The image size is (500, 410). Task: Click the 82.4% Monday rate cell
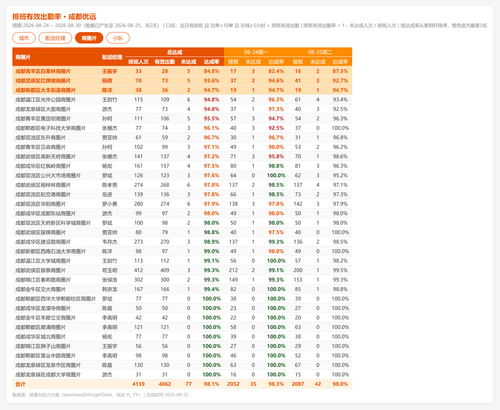[x=276, y=71]
